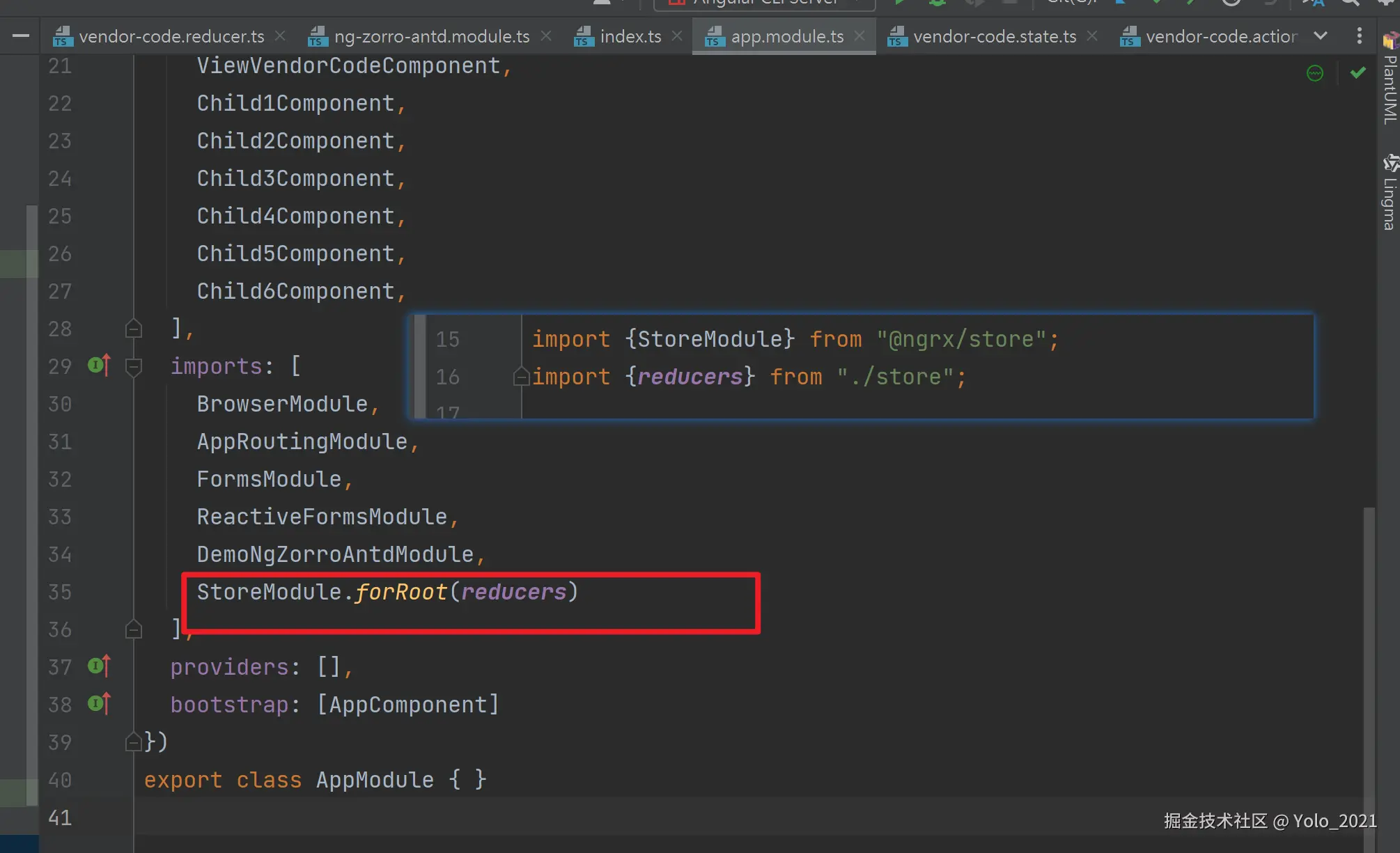The height and width of the screenshot is (853, 1400).
Task: Click the reducers reference in forRoot call
Action: [514, 592]
